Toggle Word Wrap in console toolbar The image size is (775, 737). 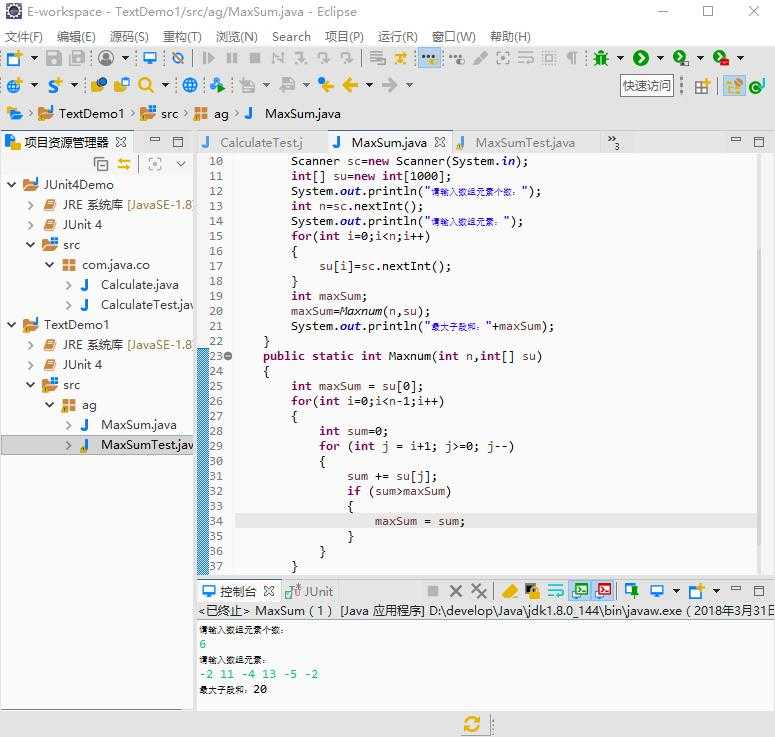pyautogui.click(x=556, y=591)
